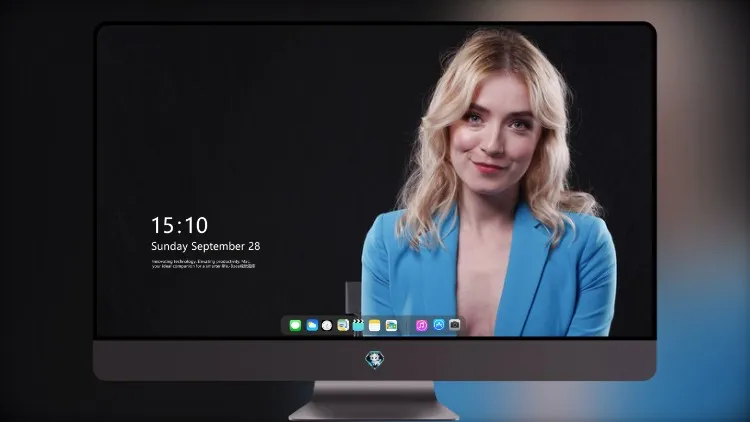
Task: Open the blue App Store icon
Action: coord(439,325)
